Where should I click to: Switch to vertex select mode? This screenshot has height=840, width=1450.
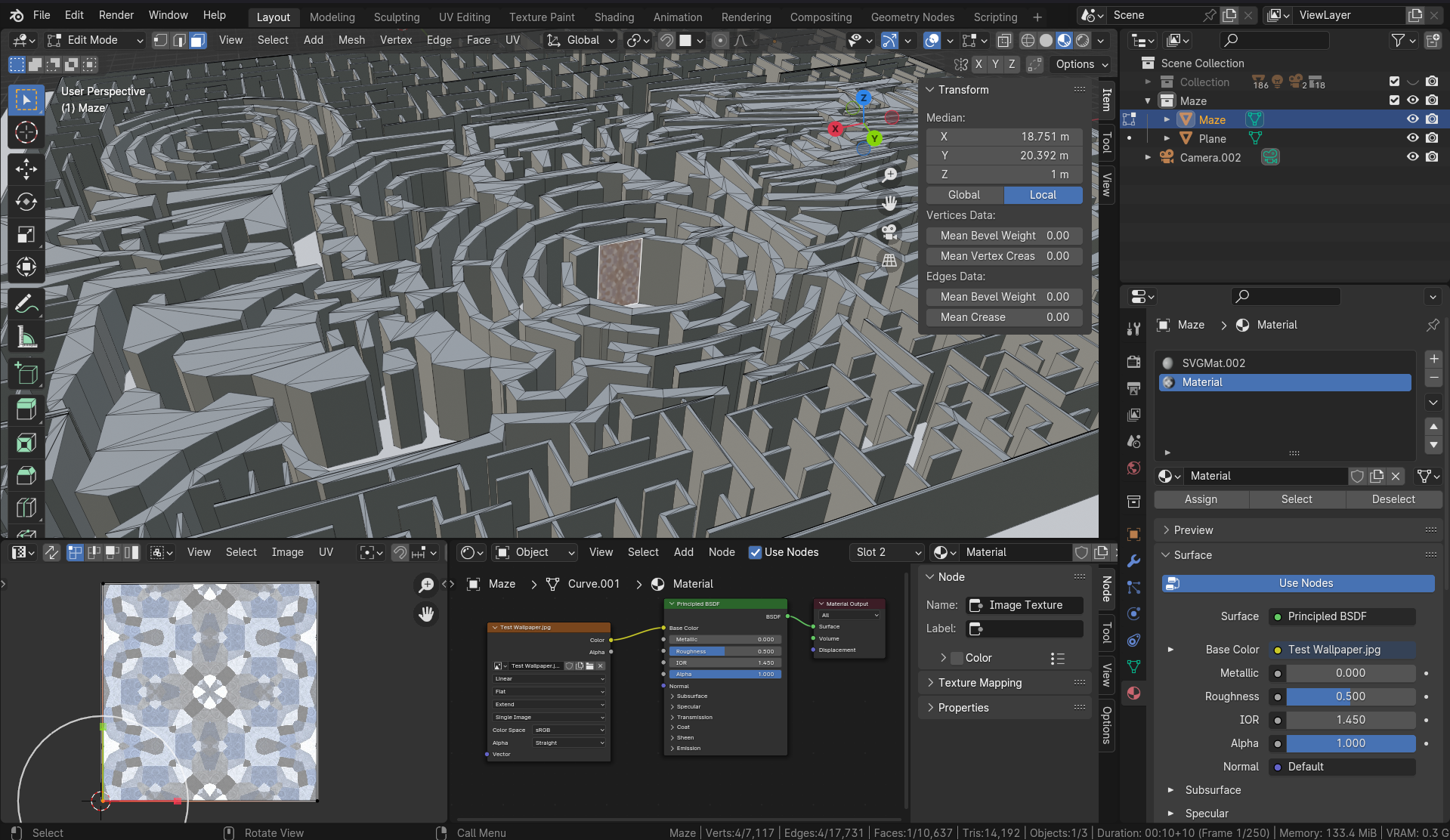[x=160, y=40]
